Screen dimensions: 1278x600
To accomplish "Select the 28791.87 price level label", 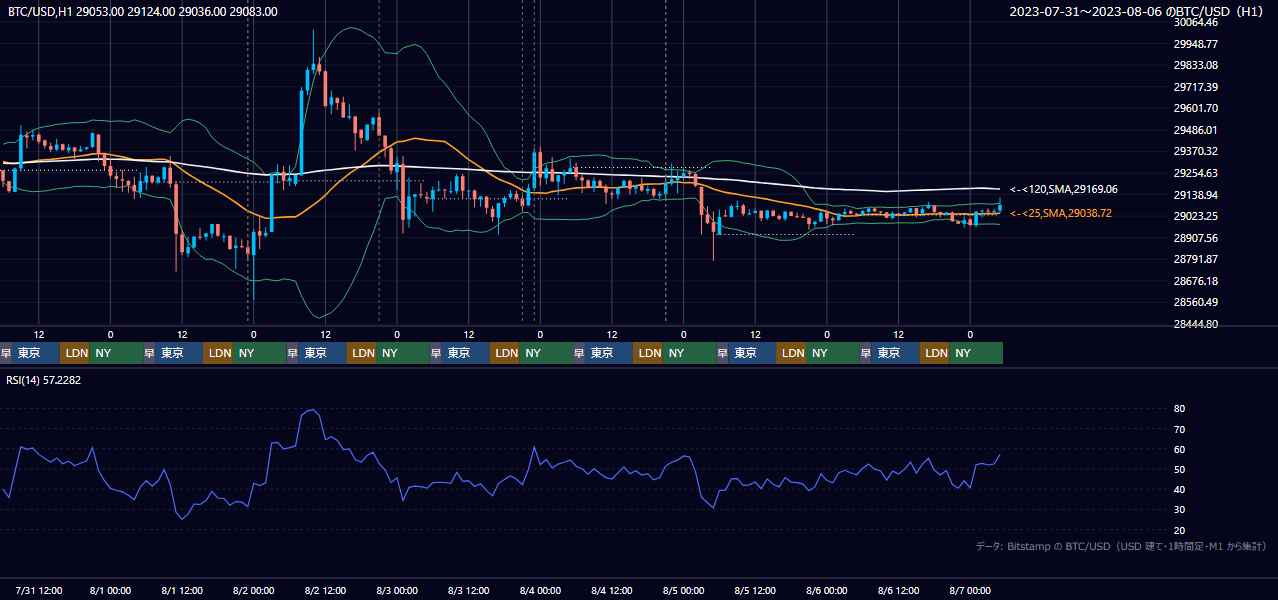I will click(1195, 259).
